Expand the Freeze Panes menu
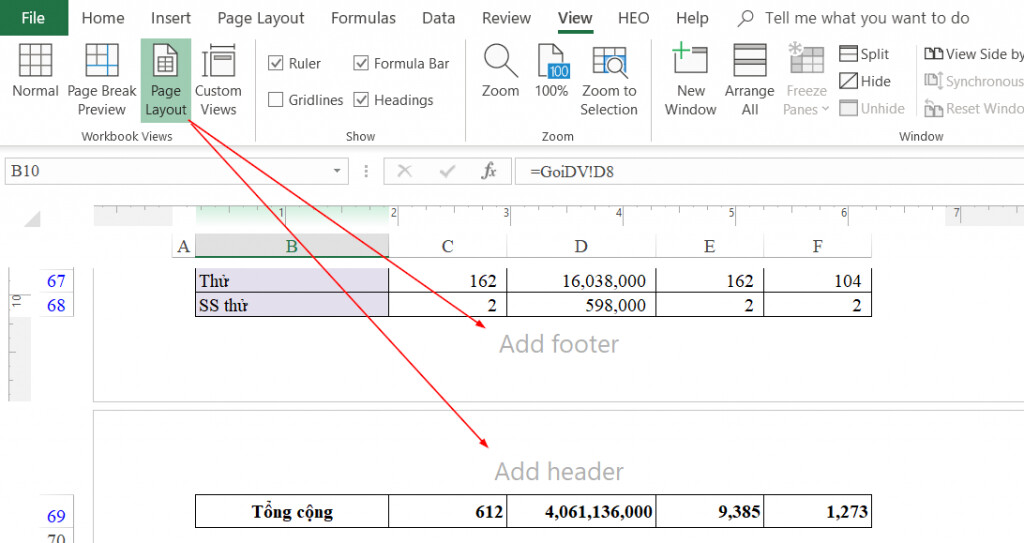The image size is (1024, 543). click(806, 80)
